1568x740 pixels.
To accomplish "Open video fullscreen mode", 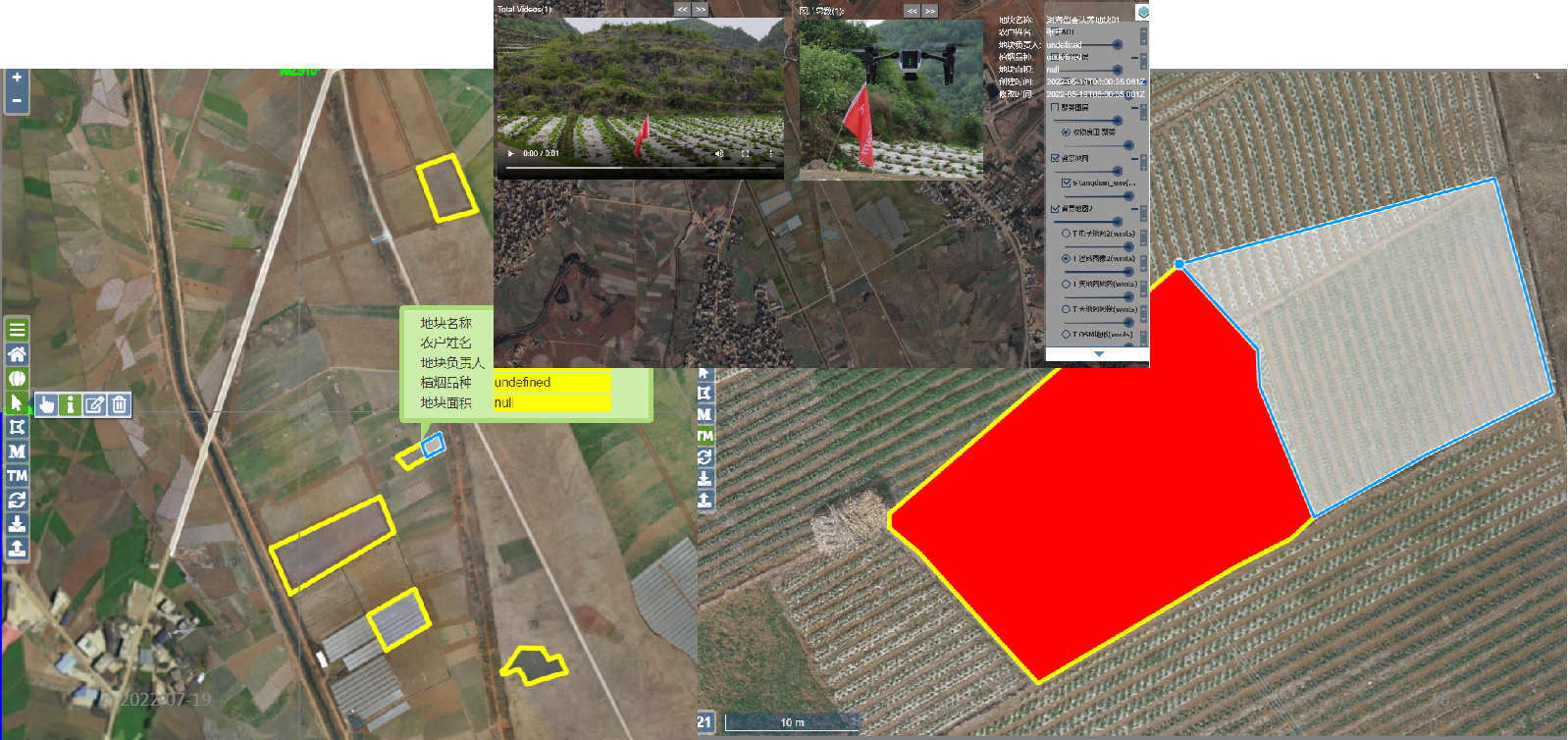I will [x=745, y=153].
